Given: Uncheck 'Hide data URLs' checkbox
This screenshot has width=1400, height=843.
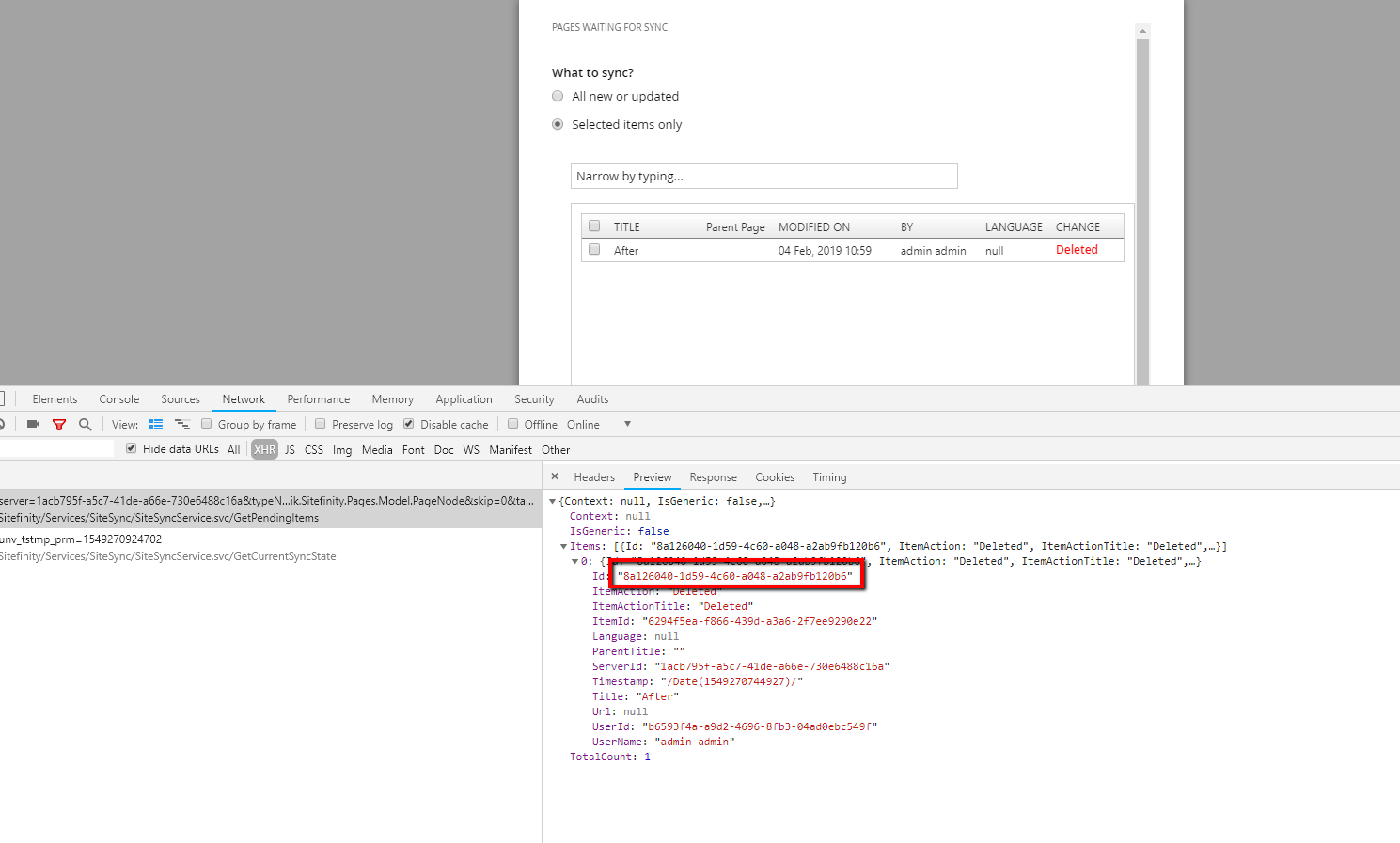Looking at the screenshot, I should click(132, 448).
